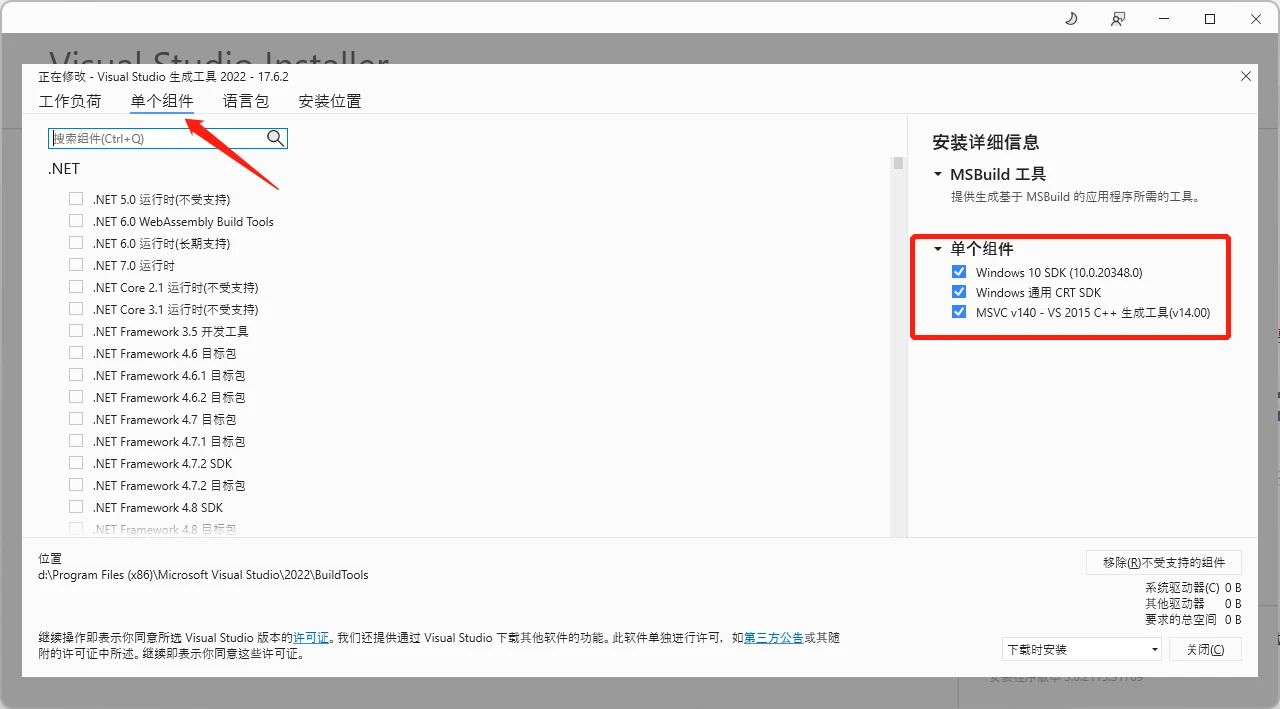Screen dimensions: 1280x709
Task: Uncheck Windows 10 SDK (10.0.20348.0)
Action: pyautogui.click(x=959, y=272)
